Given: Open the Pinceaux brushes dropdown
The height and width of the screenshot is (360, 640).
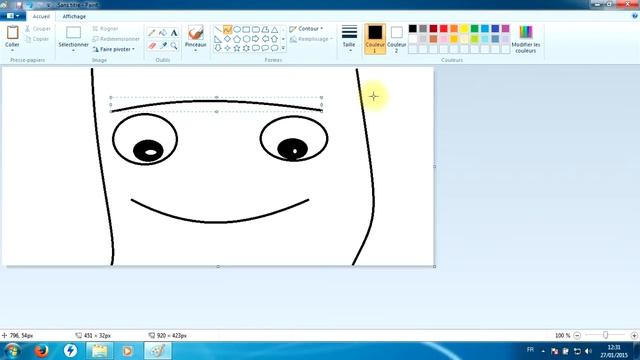Looking at the screenshot, I should coord(196,50).
